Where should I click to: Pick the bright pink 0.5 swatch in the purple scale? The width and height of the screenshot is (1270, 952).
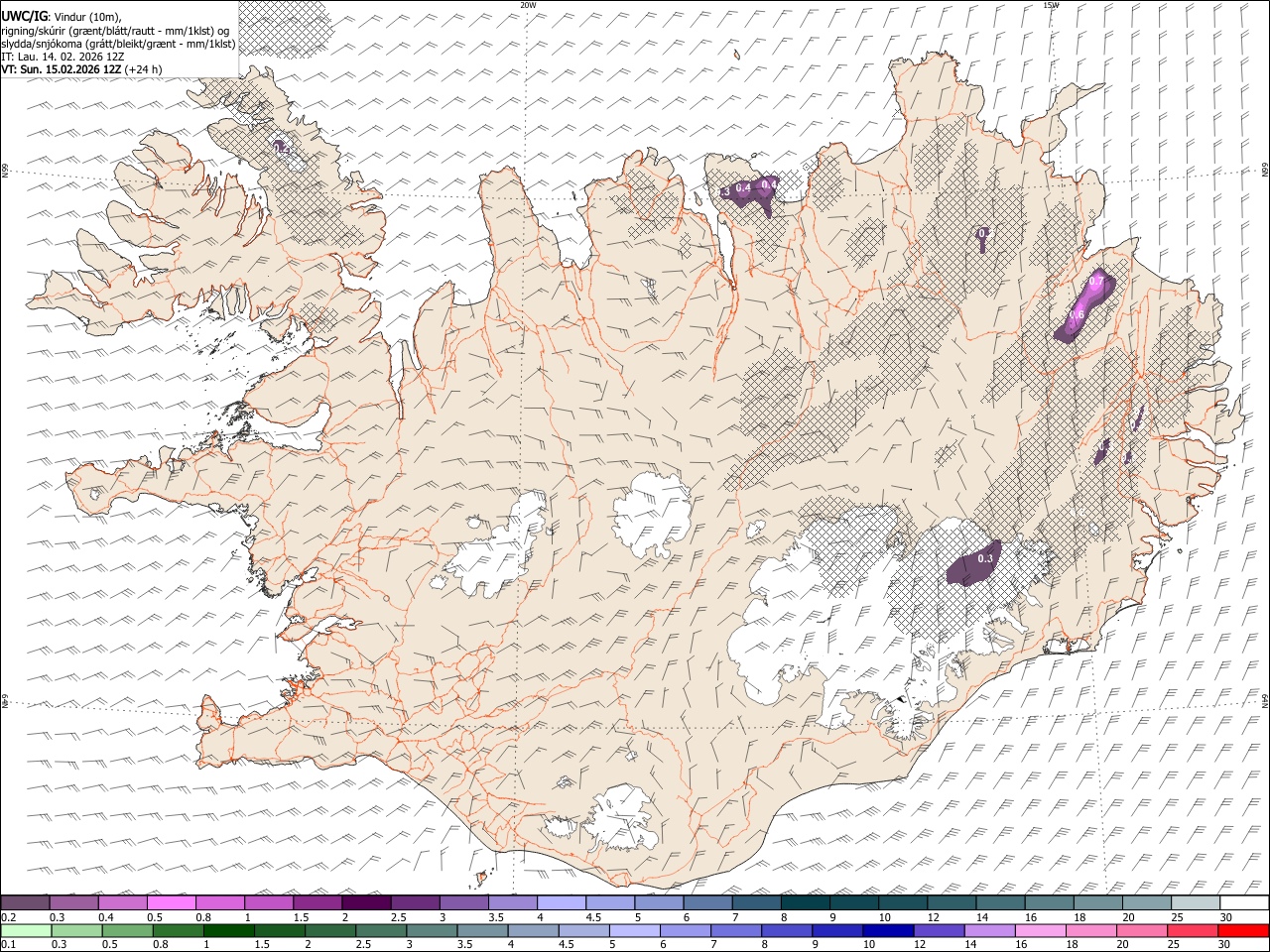point(172,903)
